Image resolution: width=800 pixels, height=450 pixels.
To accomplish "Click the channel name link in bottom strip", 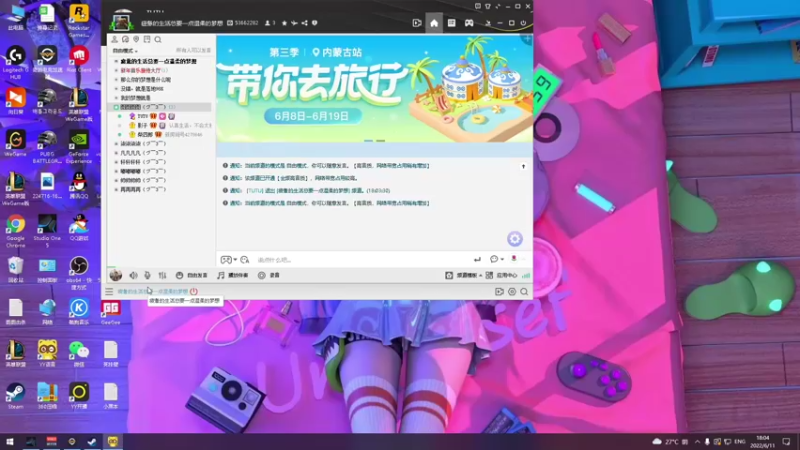I will pos(153,292).
